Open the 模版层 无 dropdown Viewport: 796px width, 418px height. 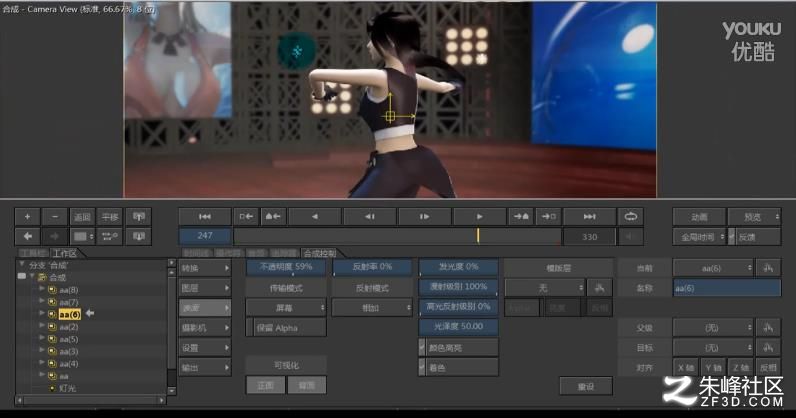coord(545,288)
